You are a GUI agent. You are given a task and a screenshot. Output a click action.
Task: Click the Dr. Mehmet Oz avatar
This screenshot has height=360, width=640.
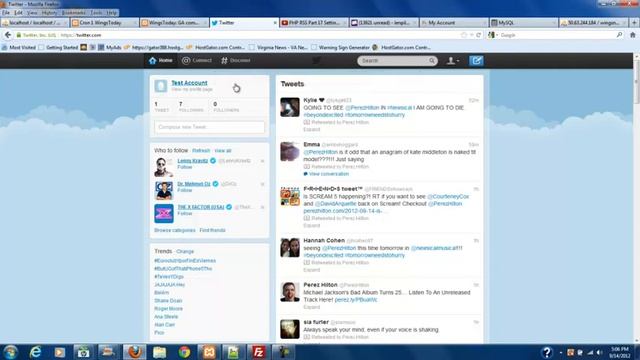[164, 191]
